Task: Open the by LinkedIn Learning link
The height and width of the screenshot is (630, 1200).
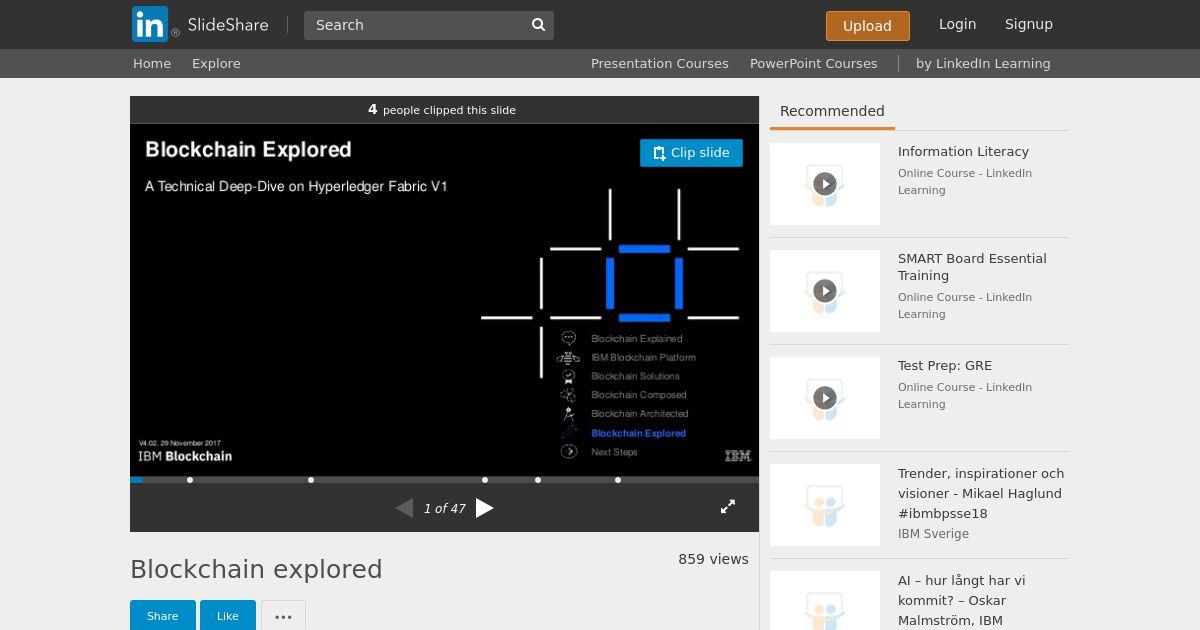Action: click(x=983, y=63)
